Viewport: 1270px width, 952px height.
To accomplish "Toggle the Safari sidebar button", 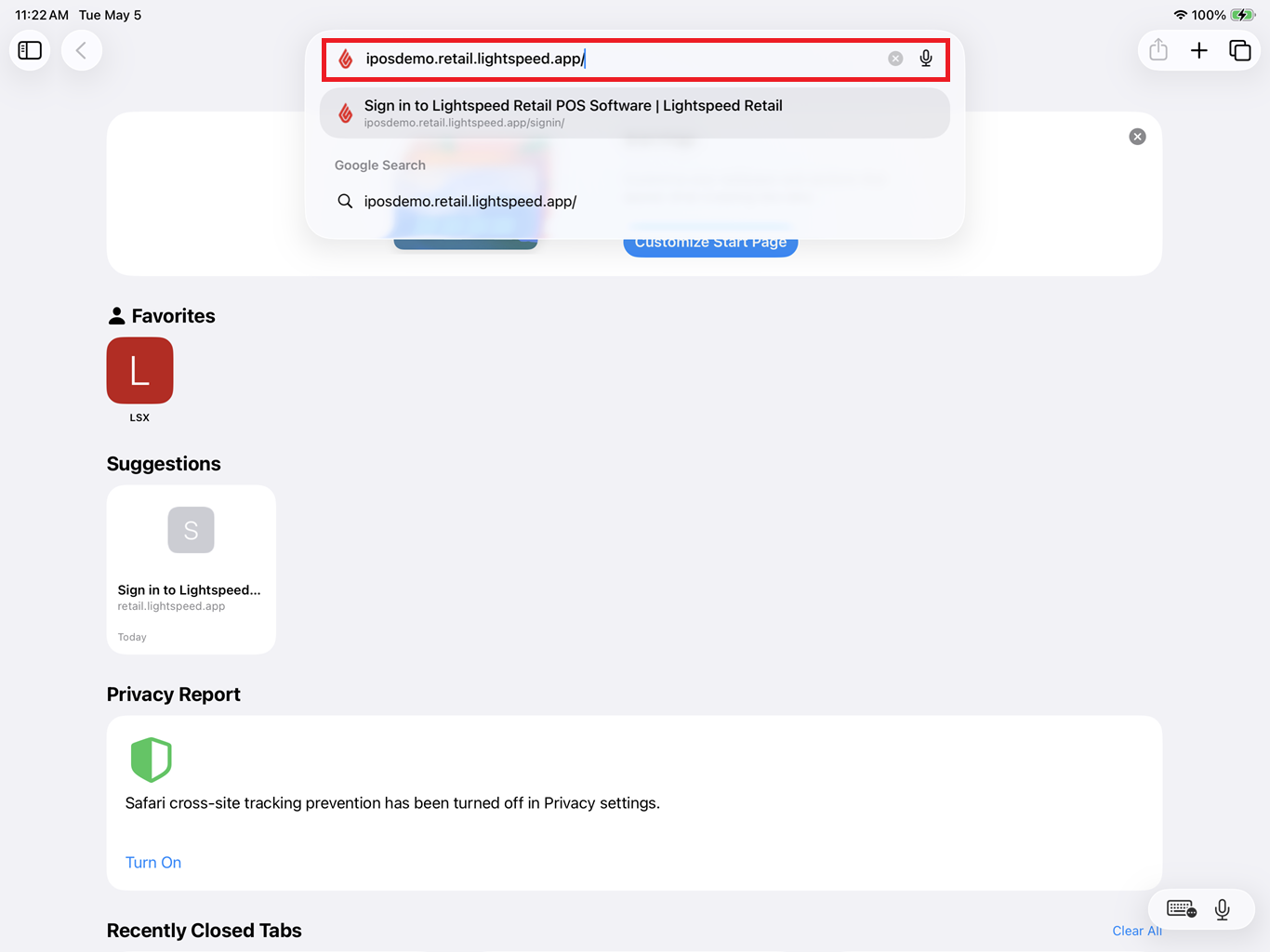I will pos(30,50).
